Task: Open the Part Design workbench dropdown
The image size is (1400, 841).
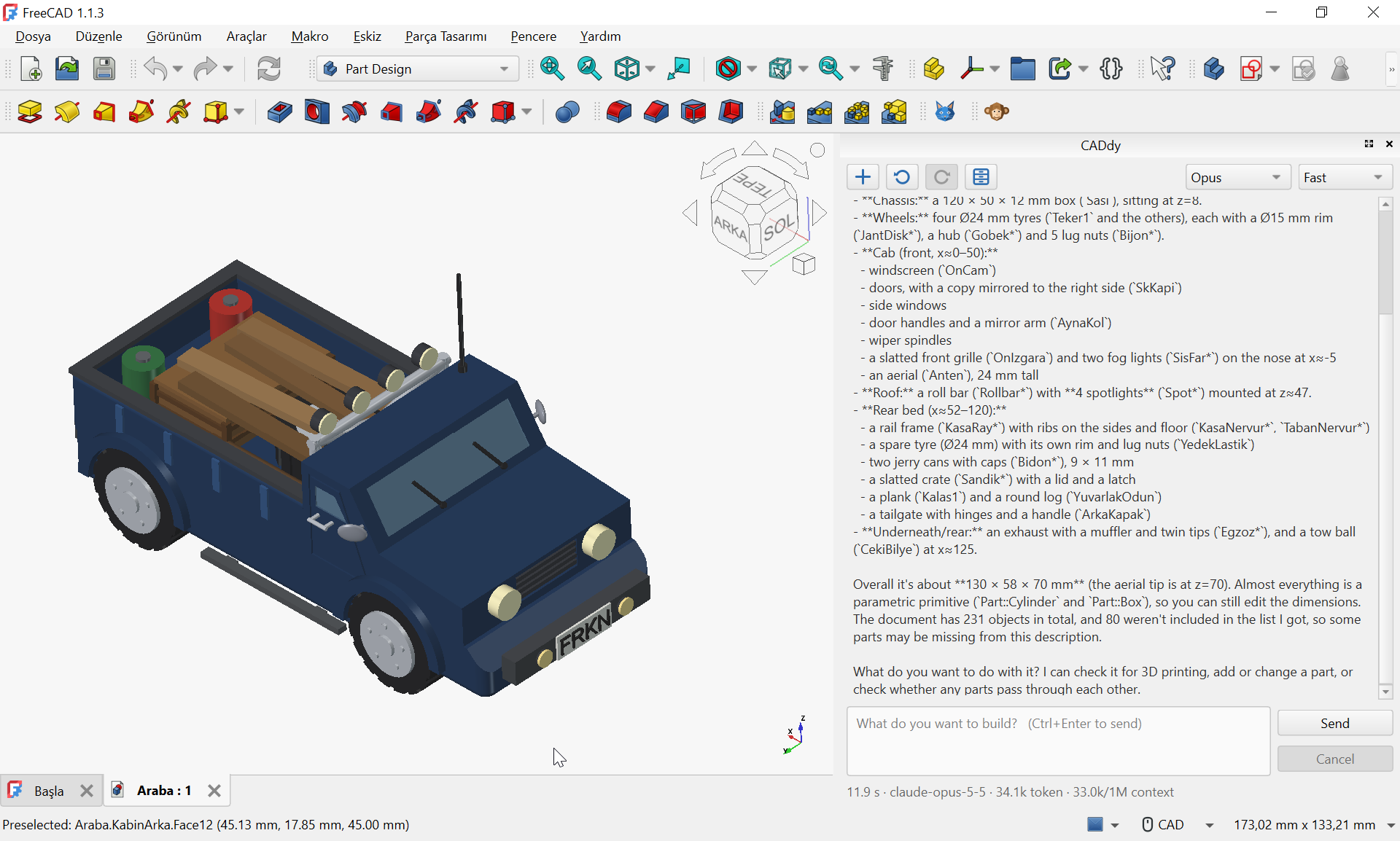Action: [418, 69]
